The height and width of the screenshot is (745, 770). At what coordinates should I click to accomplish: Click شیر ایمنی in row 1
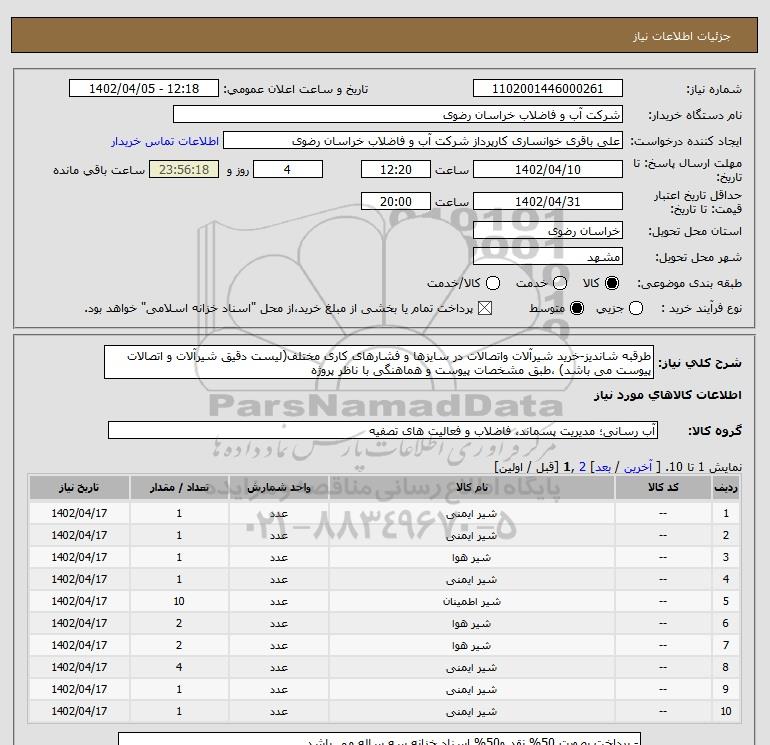tap(471, 514)
